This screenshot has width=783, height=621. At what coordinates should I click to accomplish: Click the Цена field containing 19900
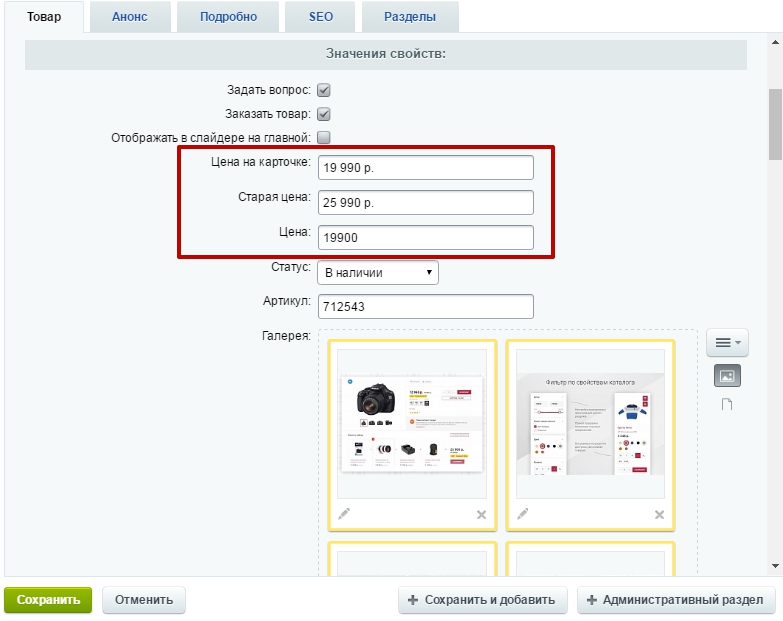pos(425,238)
